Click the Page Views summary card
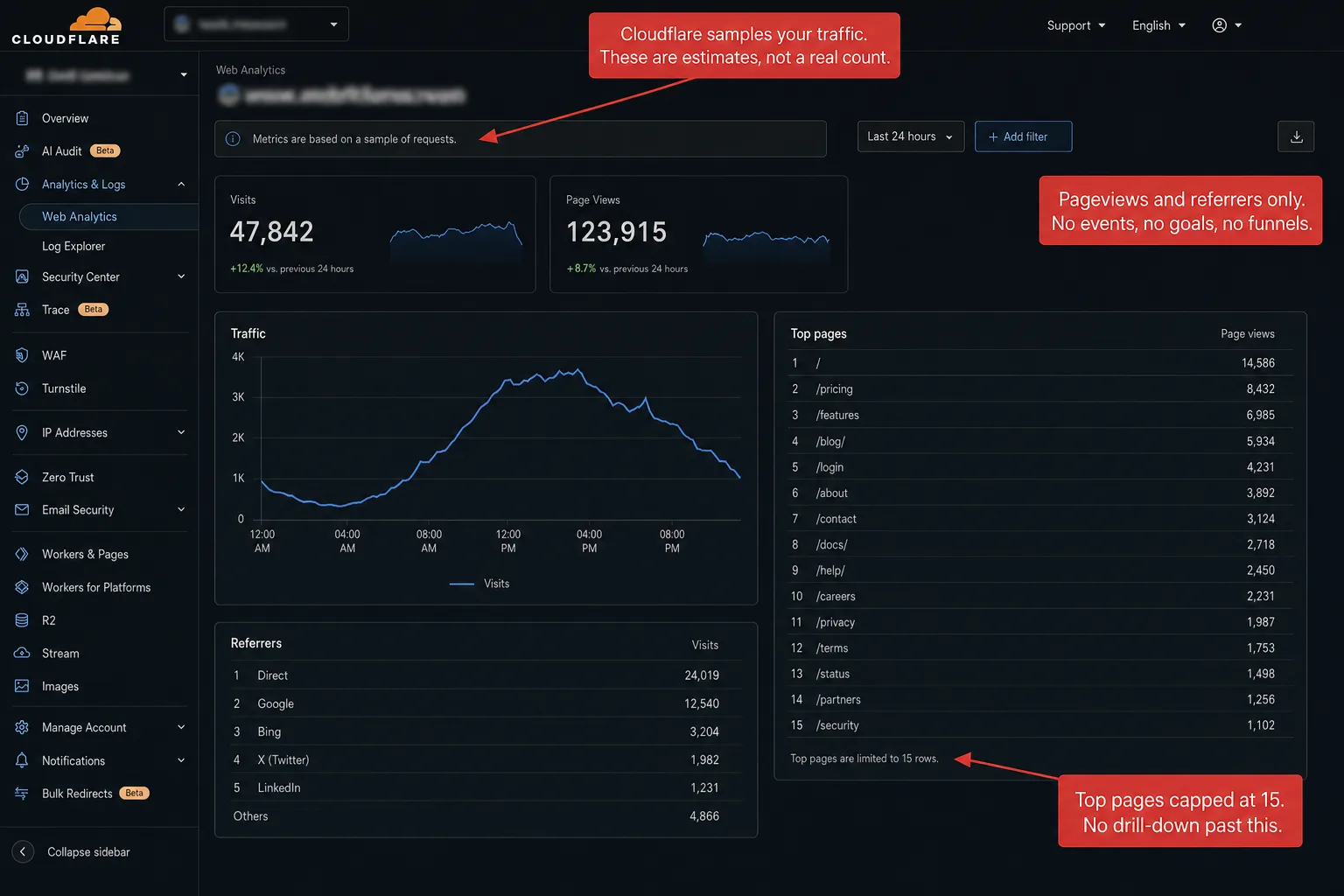 click(x=698, y=234)
